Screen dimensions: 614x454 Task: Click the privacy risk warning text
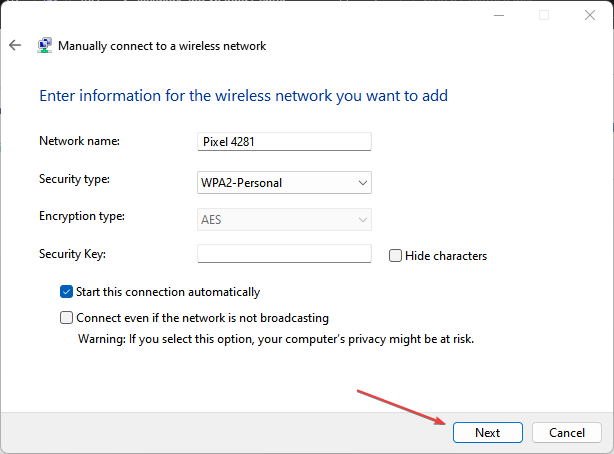275,338
